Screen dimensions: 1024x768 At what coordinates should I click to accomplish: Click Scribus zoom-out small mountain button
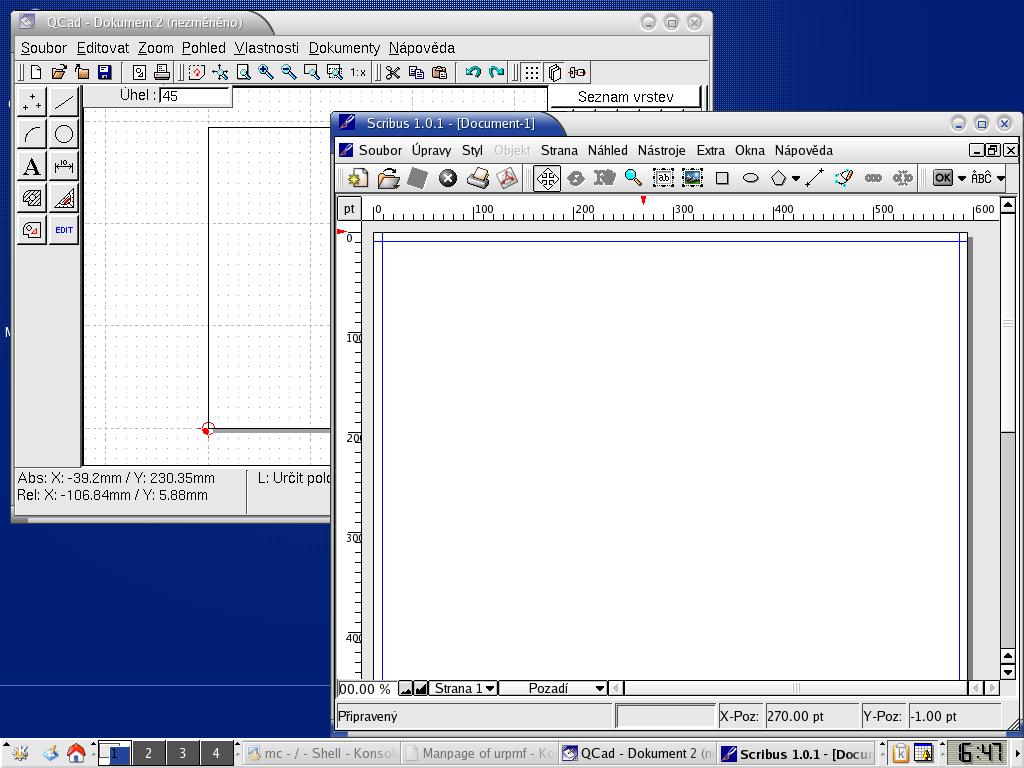click(406, 688)
